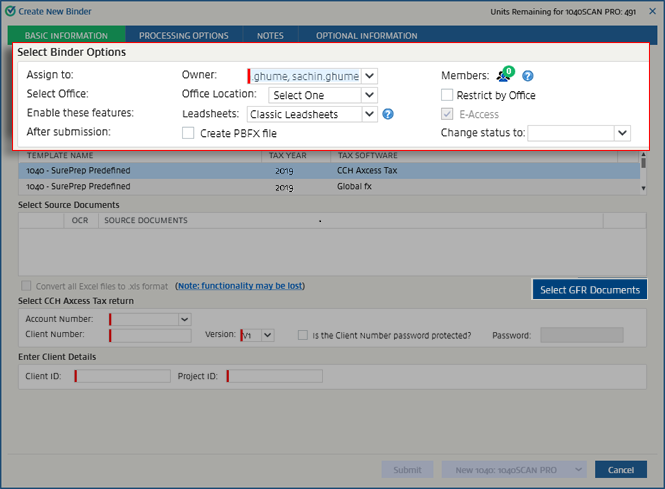Image resolution: width=665 pixels, height=489 pixels.
Task: Open the Change status to dropdown
Action: [622, 133]
